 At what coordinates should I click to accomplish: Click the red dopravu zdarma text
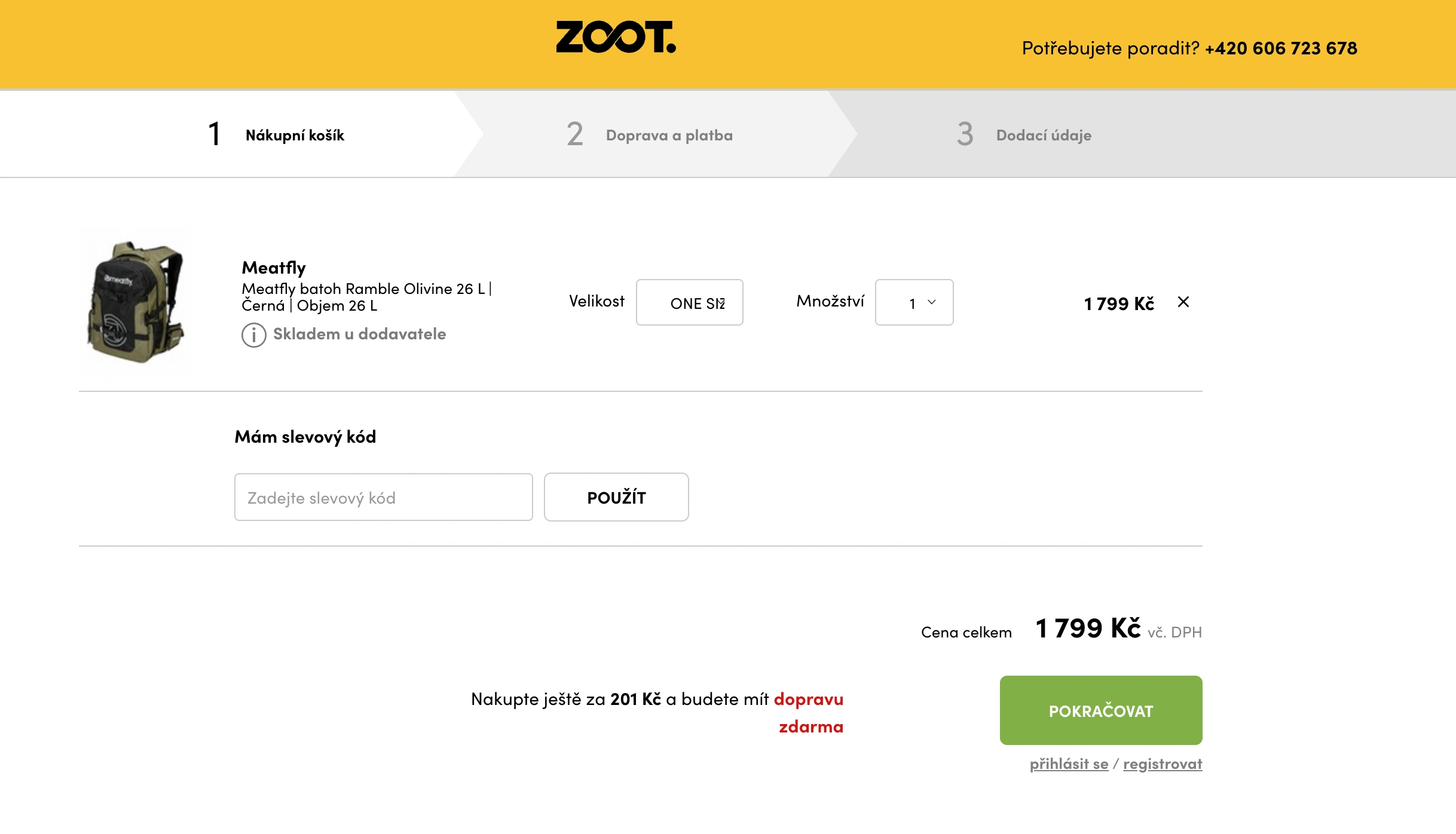[x=810, y=713]
